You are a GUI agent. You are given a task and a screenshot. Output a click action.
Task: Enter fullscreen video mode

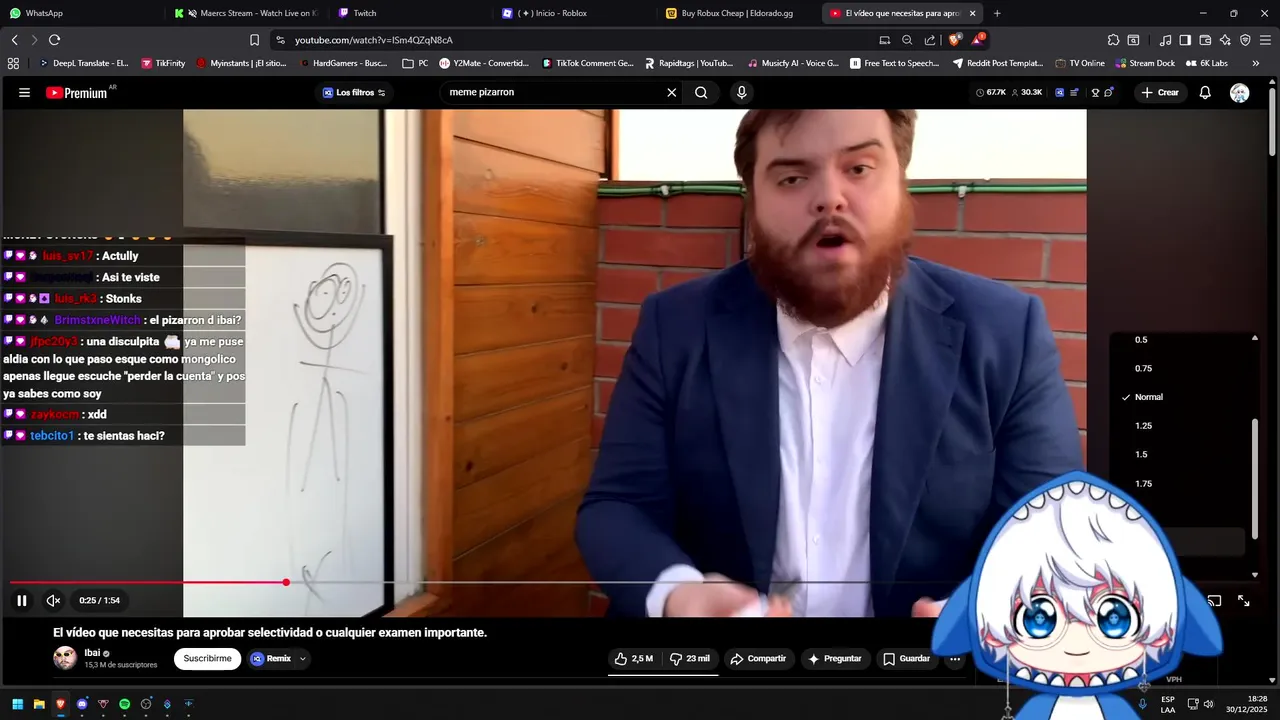pos(1244,601)
